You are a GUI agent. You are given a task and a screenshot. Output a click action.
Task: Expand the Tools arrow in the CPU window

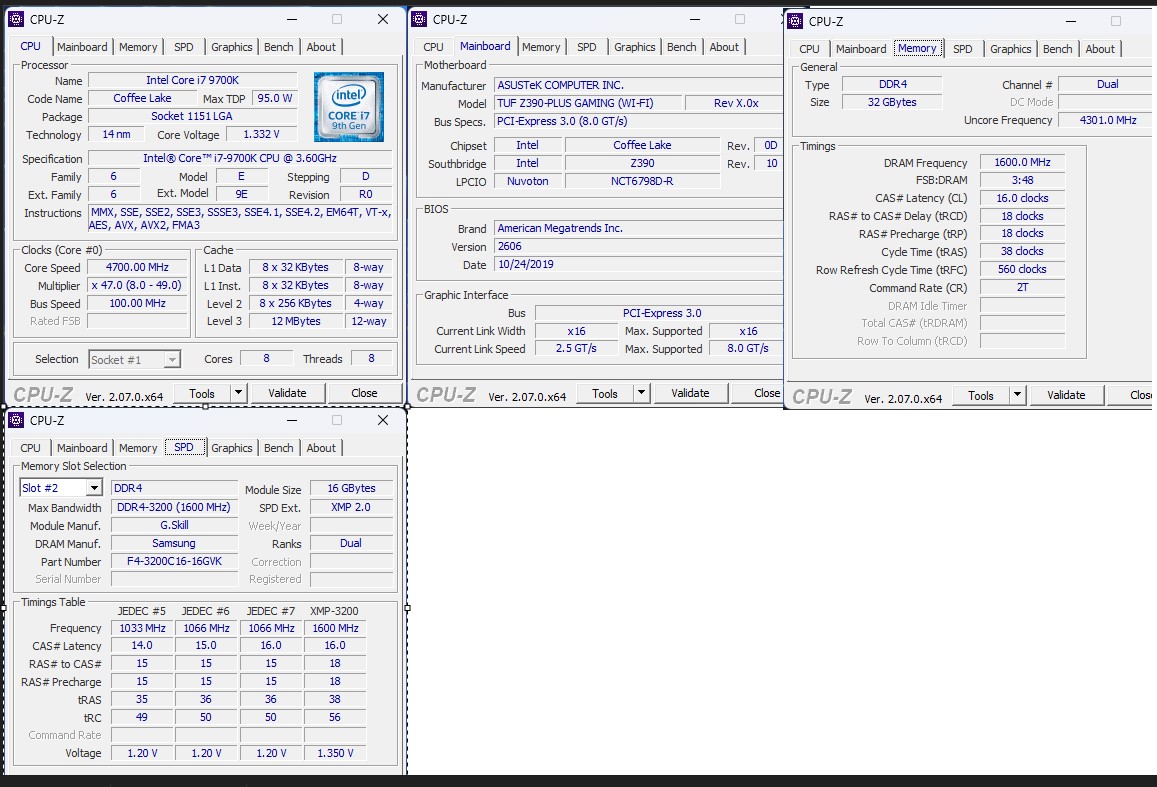point(238,392)
